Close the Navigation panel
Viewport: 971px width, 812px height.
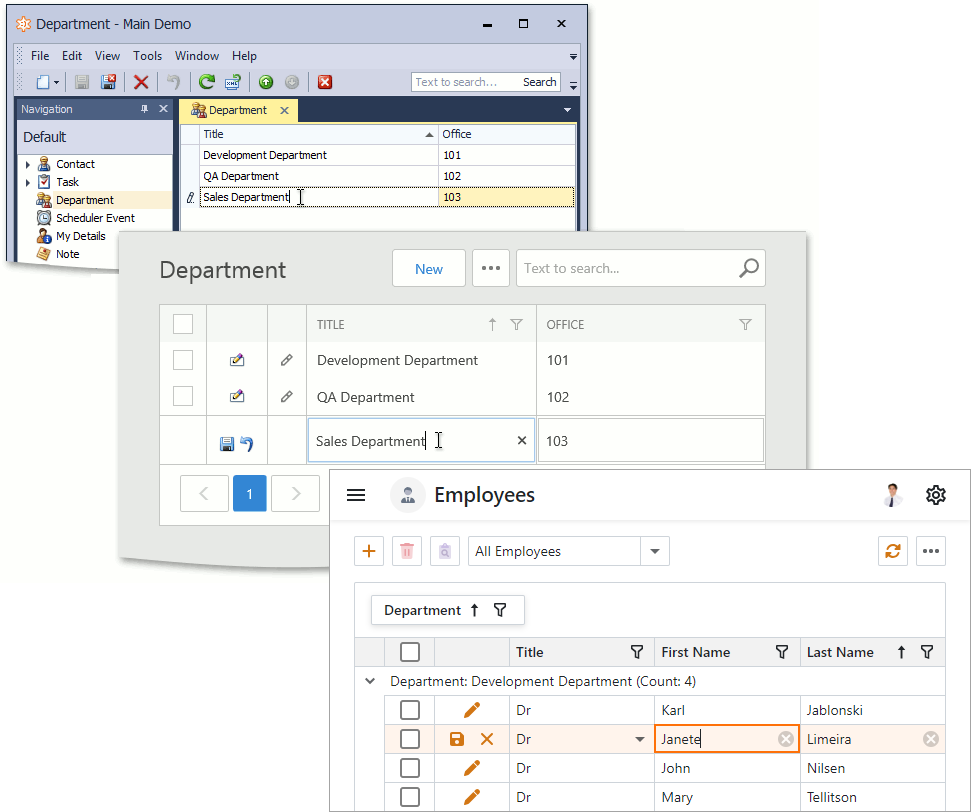tap(163, 109)
